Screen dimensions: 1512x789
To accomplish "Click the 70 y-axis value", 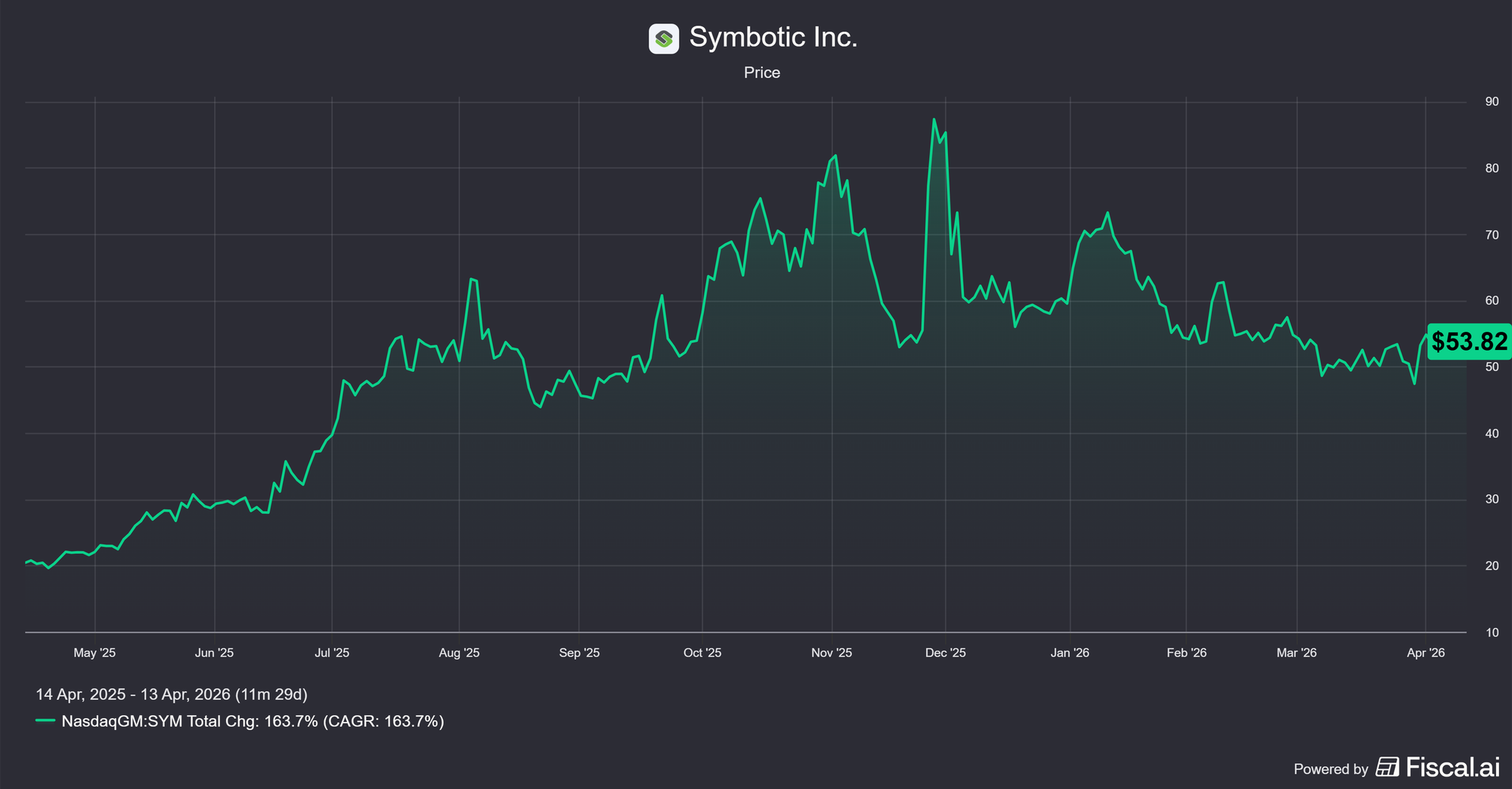I will point(1492,235).
